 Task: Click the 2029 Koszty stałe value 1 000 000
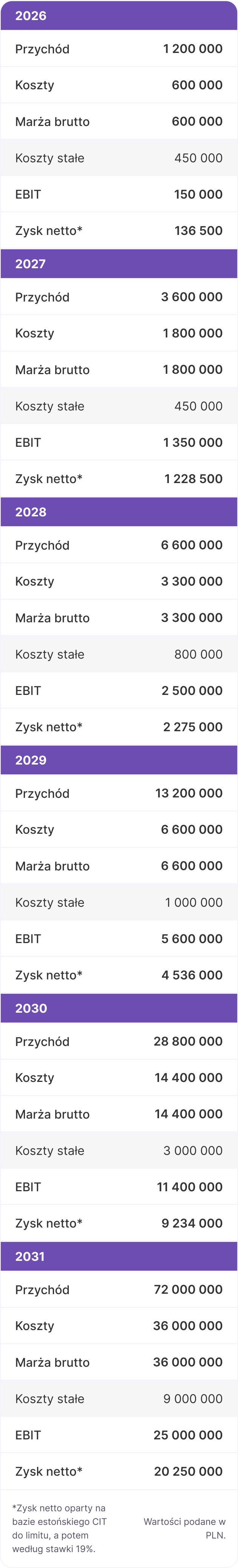click(x=194, y=902)
